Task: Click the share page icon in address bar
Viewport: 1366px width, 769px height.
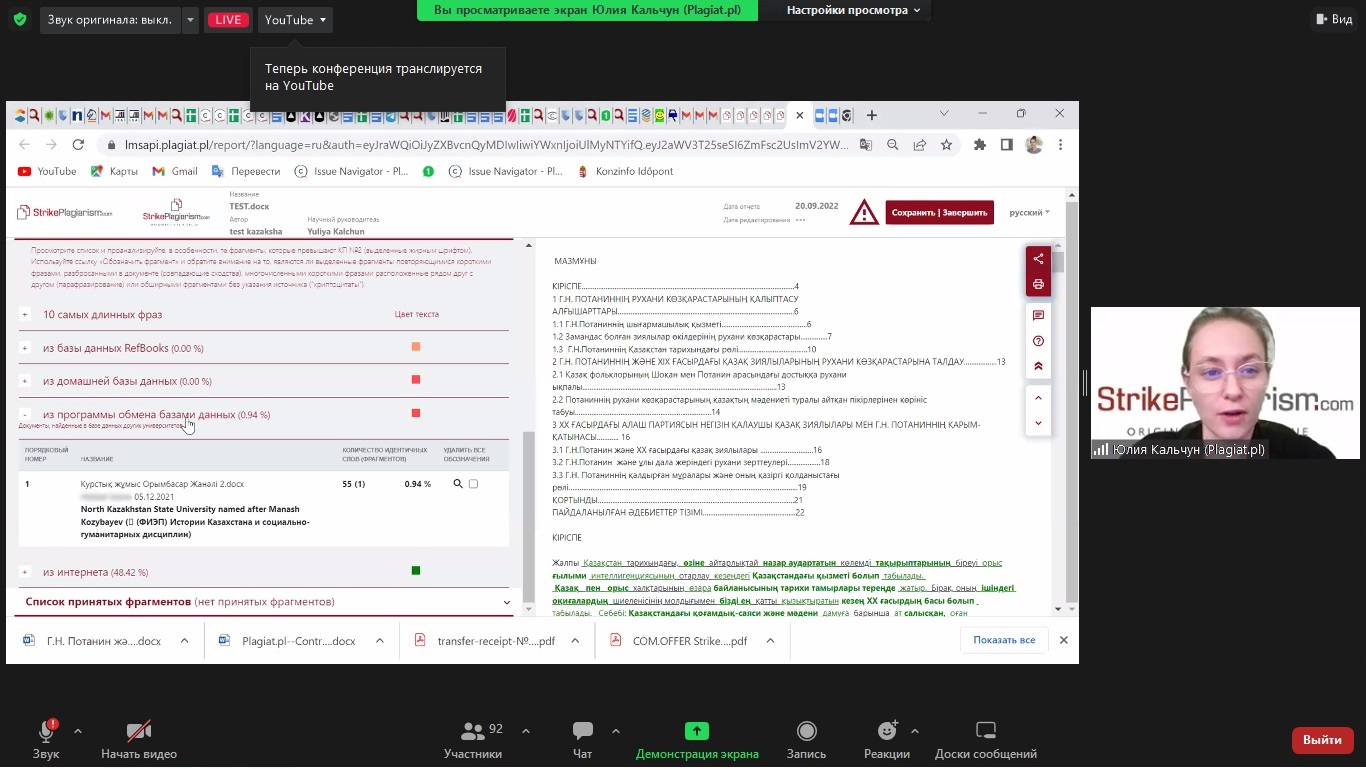Action: pos(919,145)
